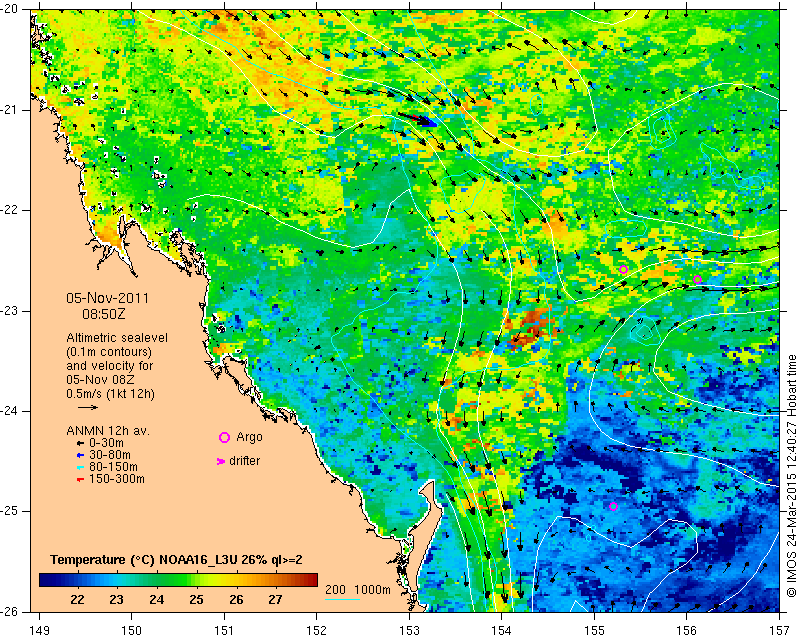Click the '0-30m' depth label
800x640 pixels.
coord(106,443)
